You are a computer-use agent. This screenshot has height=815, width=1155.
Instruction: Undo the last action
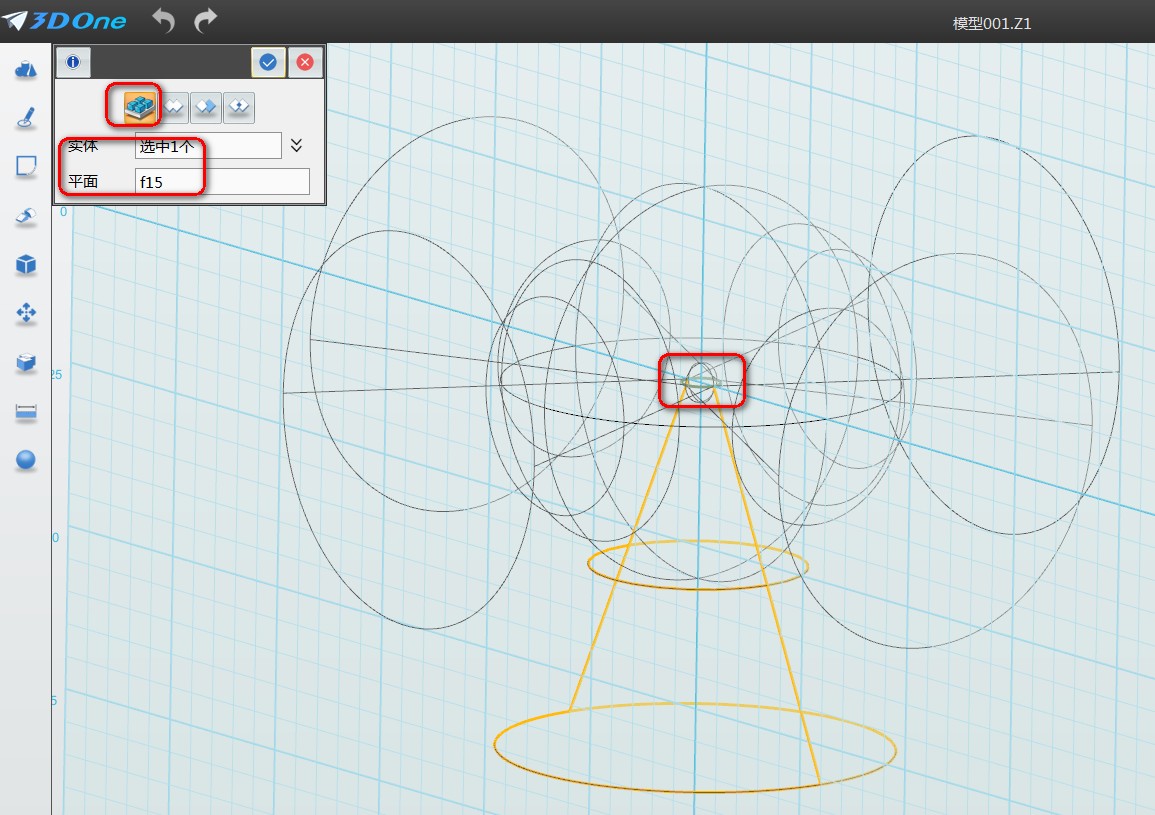[x=164, y=19]
